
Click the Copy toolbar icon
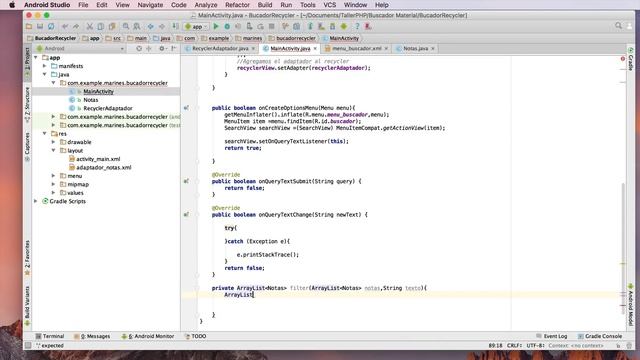pos(100,27)
